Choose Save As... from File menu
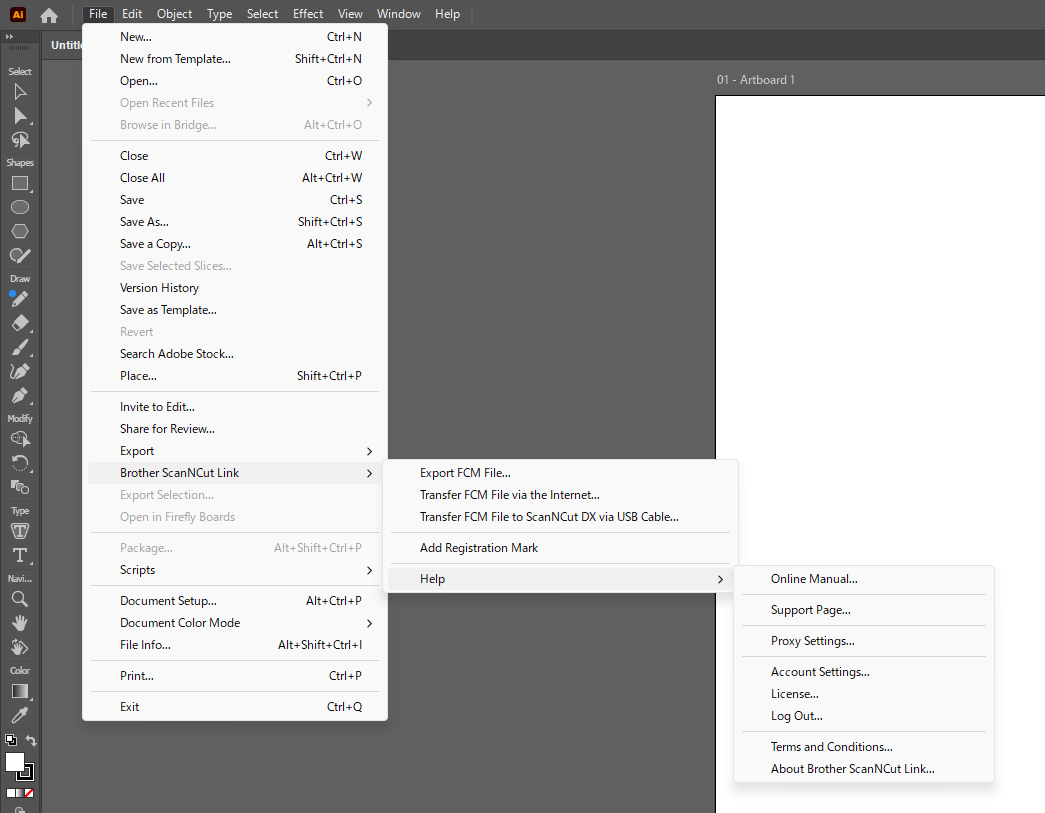The image size is (1045, 813). coord(235,222)
